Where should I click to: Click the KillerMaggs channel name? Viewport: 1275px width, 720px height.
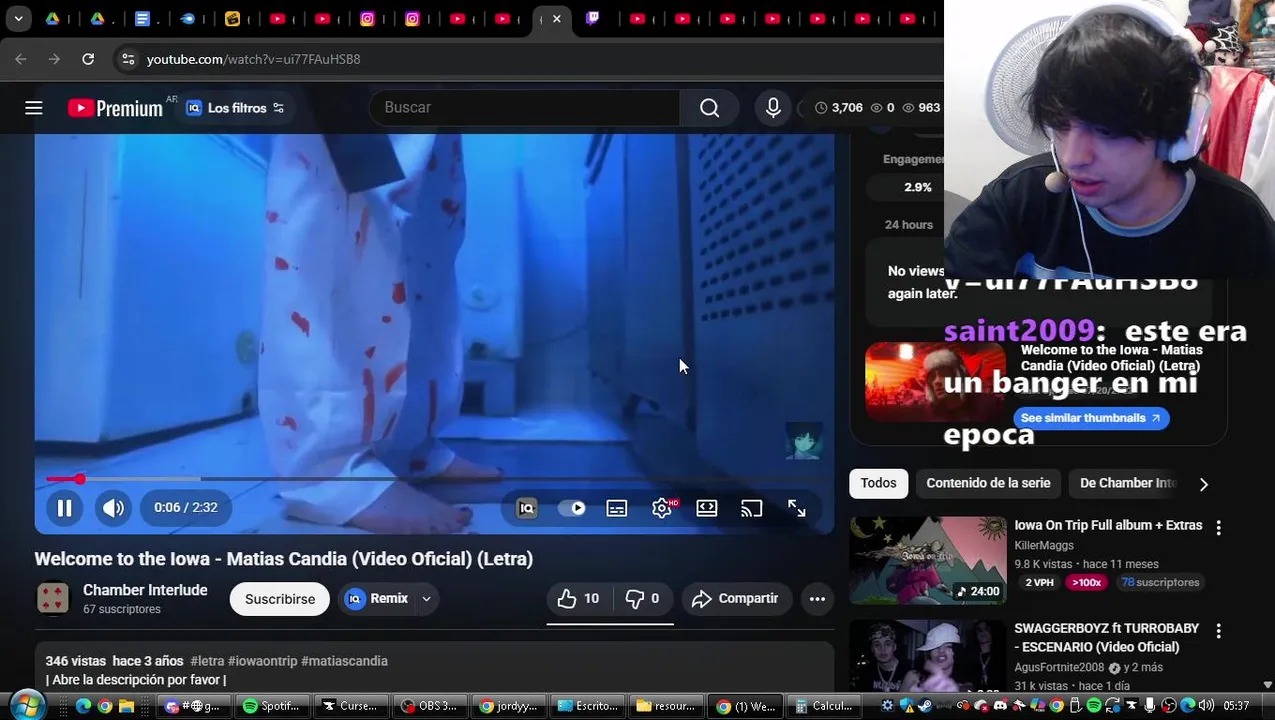coord(1044,545)
